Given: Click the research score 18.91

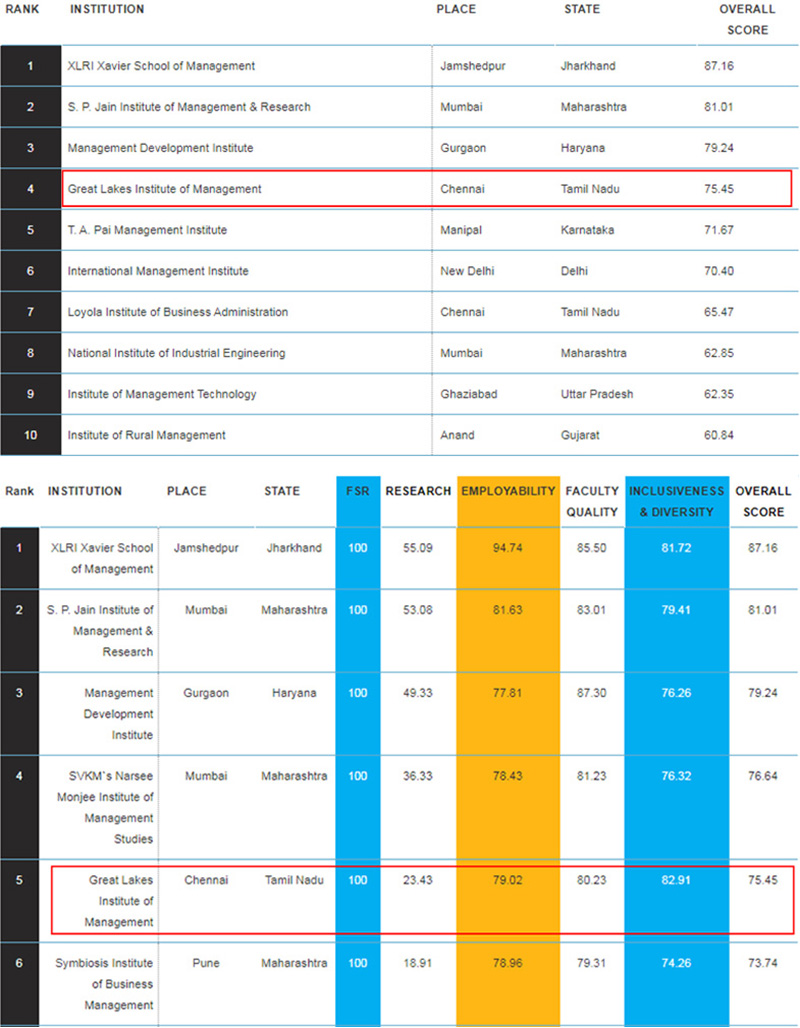Looking at the screenshot, I should 418,963.
